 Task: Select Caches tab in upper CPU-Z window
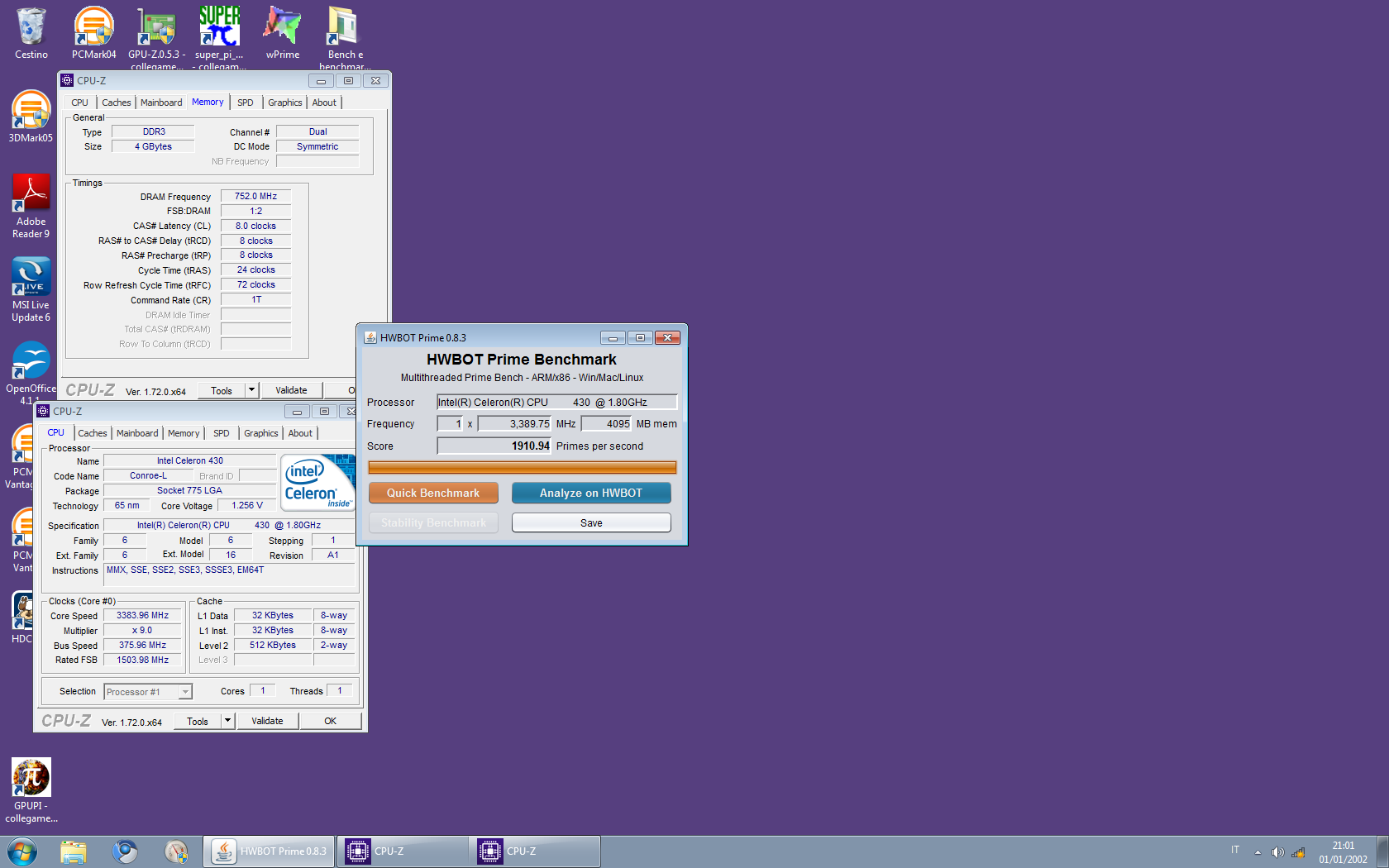[x=117, y=103]
